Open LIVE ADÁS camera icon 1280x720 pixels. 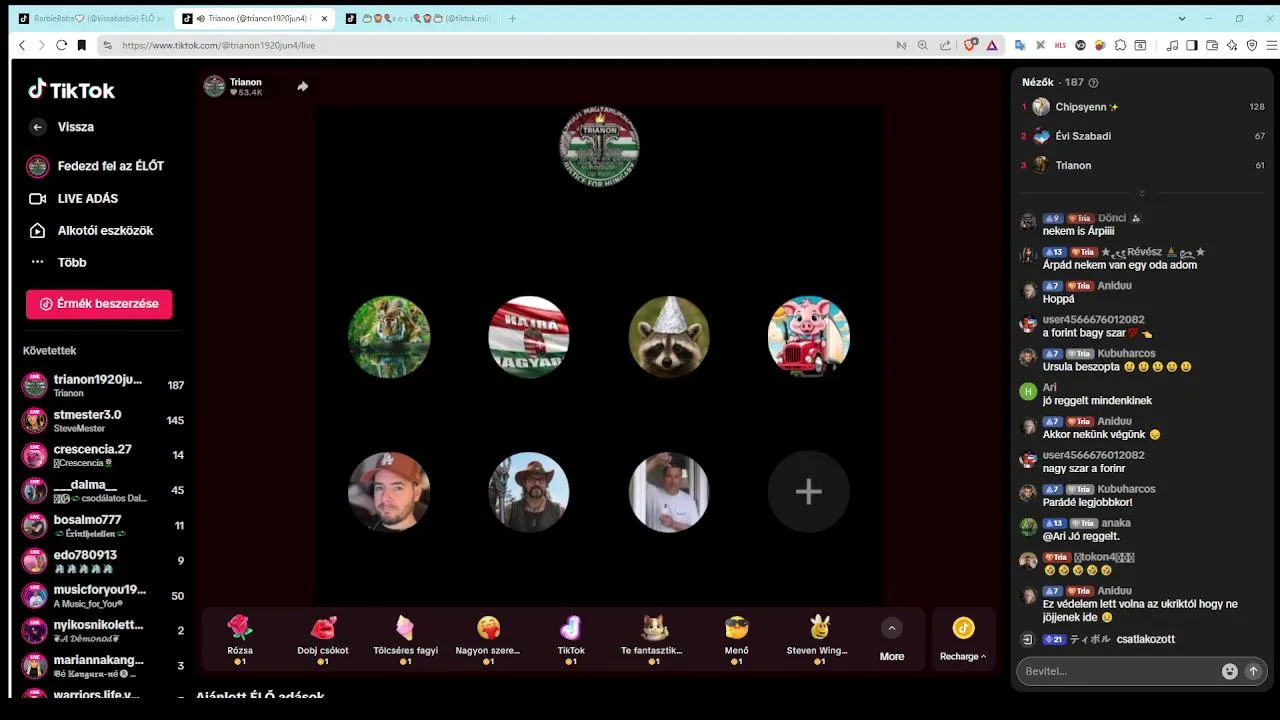(37, 199)
